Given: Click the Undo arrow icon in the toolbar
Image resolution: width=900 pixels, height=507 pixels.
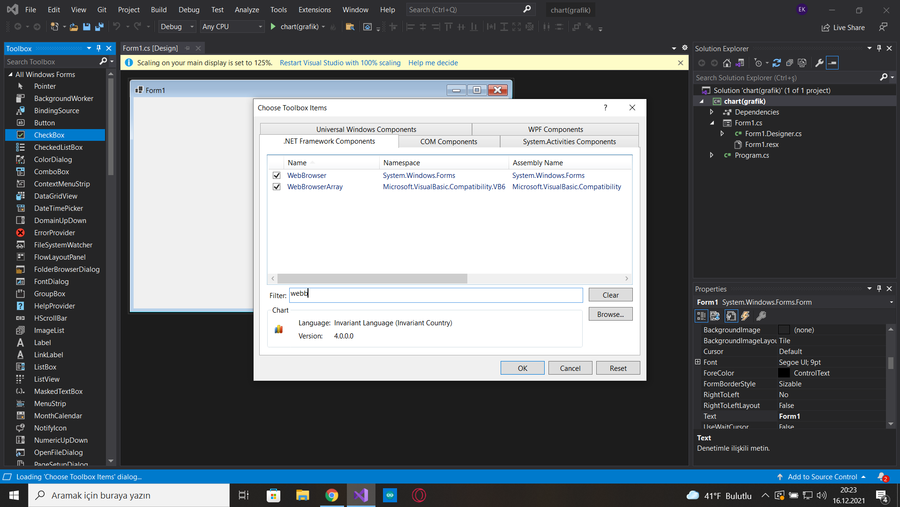Looking at the screenshot, I should click(x=117, y=27).
